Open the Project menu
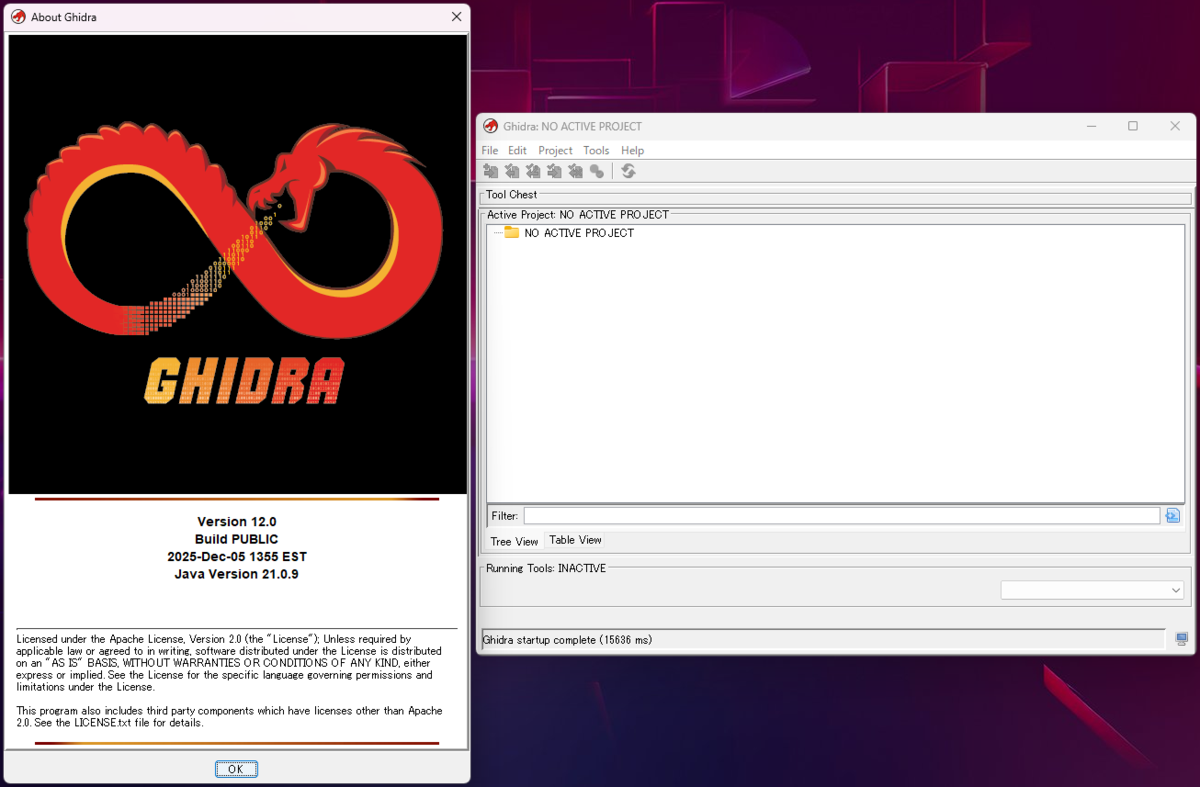This screenshot has height=787, width=1200. pos(555,150)
